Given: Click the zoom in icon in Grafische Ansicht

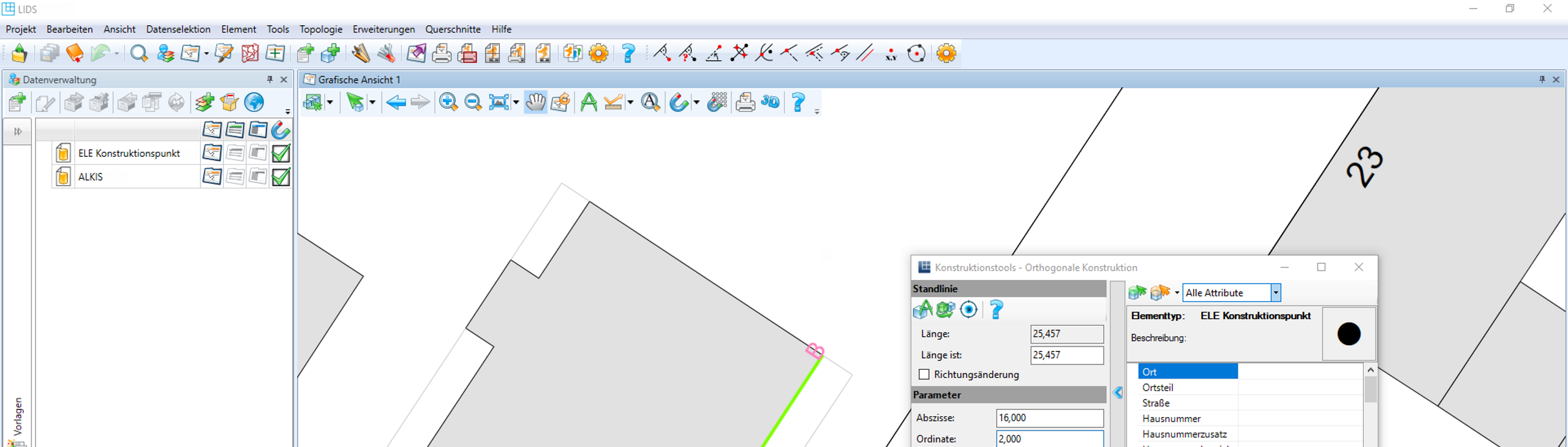Looking at the screenshot, I should coord(448,102).
